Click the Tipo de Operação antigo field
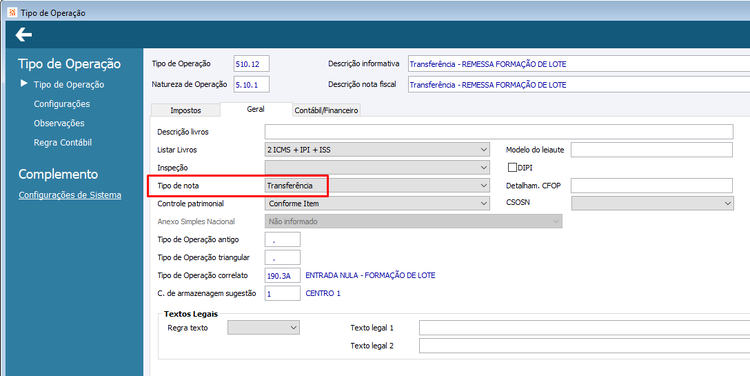The image size is (750, 376). (283, 240)
